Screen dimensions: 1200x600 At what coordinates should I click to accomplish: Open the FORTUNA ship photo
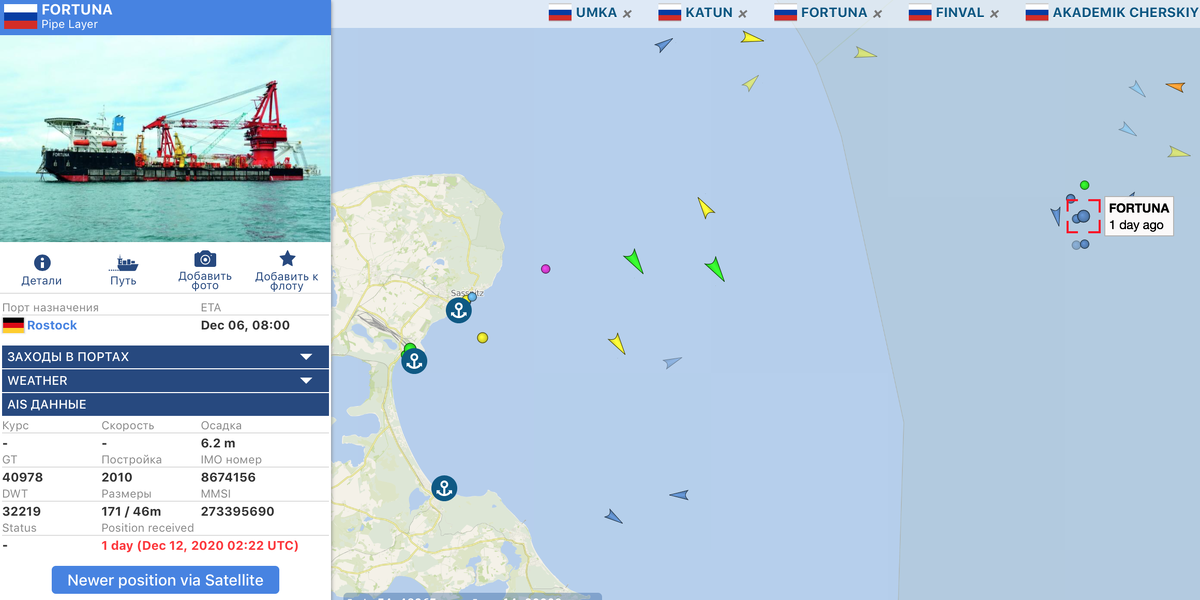click(165, 138)
